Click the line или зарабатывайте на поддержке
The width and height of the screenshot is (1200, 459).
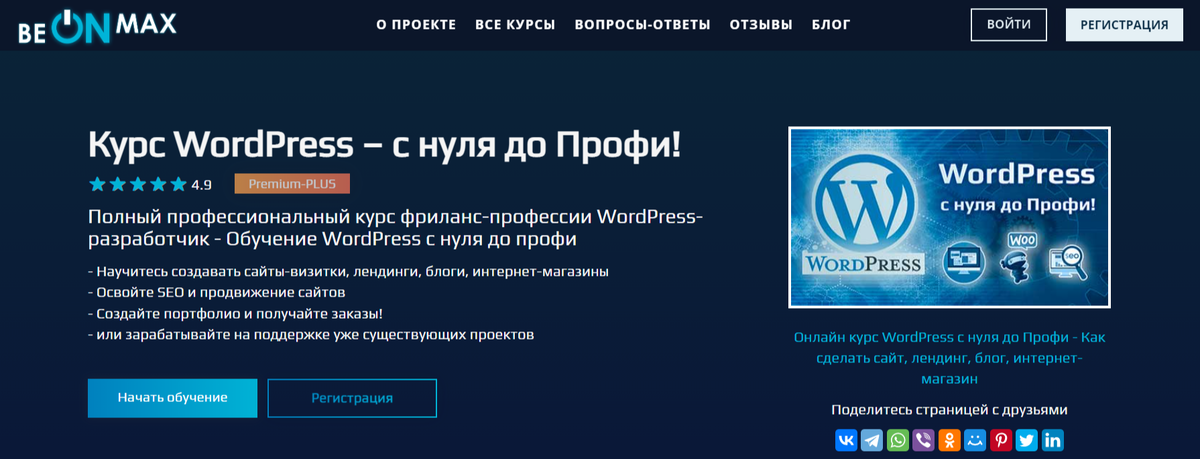[x=311, y=334]
